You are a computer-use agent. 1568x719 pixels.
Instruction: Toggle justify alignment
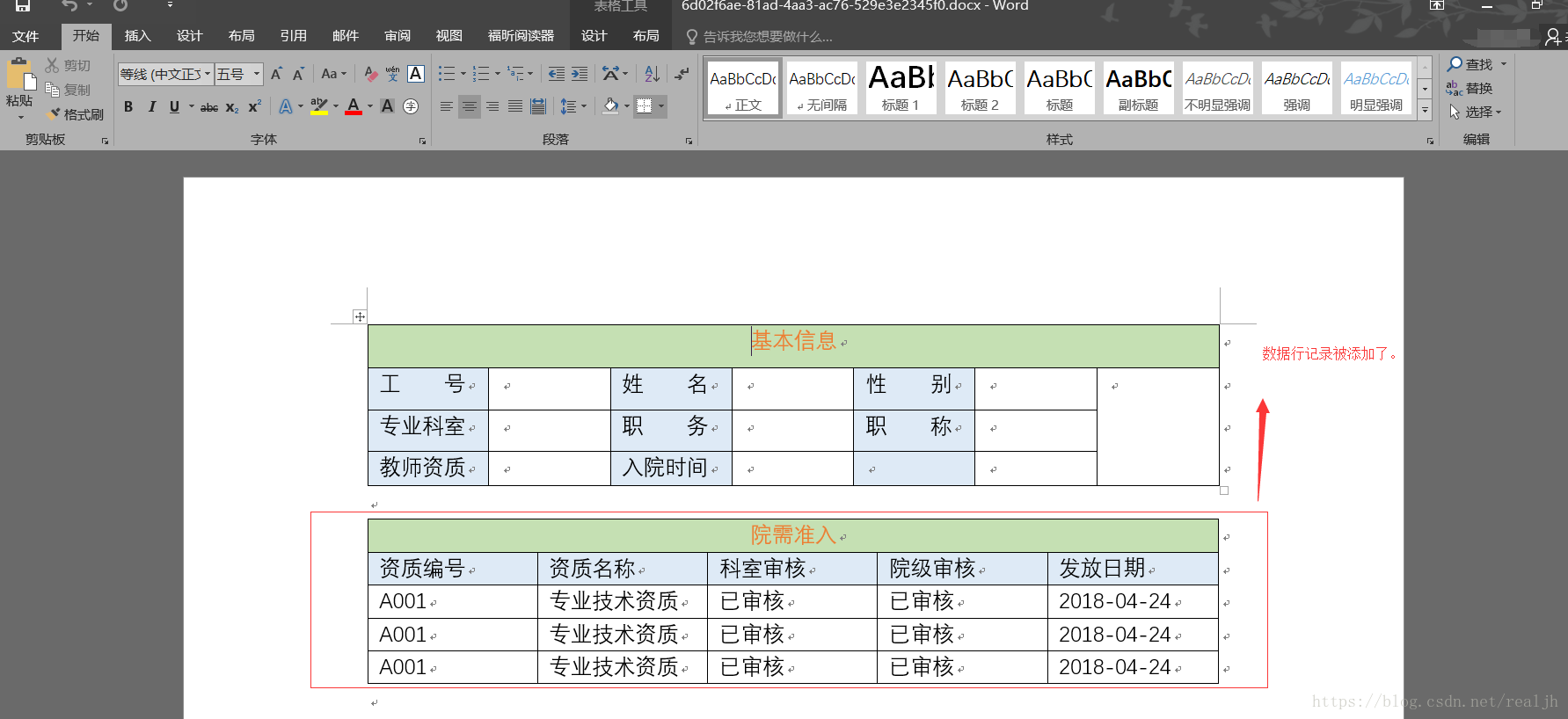(x=515, y=106)
